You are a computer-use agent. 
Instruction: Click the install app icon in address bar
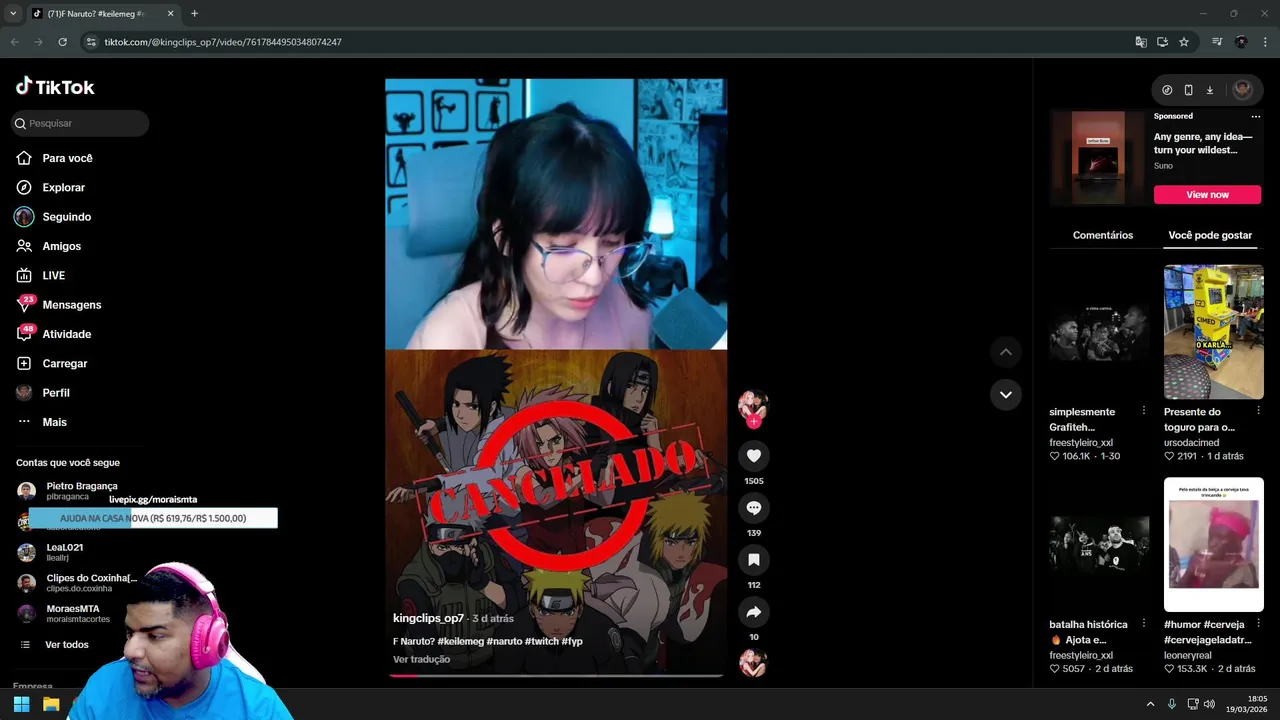pos(1162,42)
